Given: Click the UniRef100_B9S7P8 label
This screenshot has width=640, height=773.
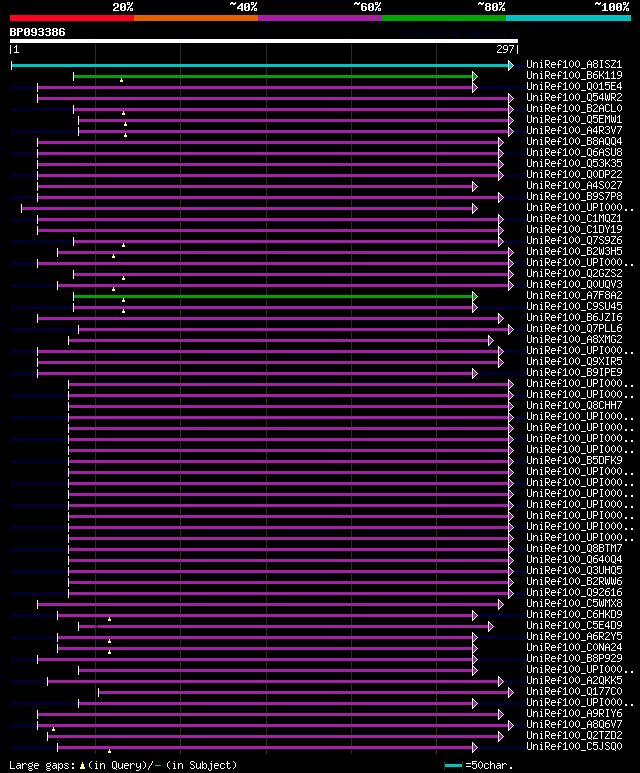Looking at the screenshot, I should point(574,196).
